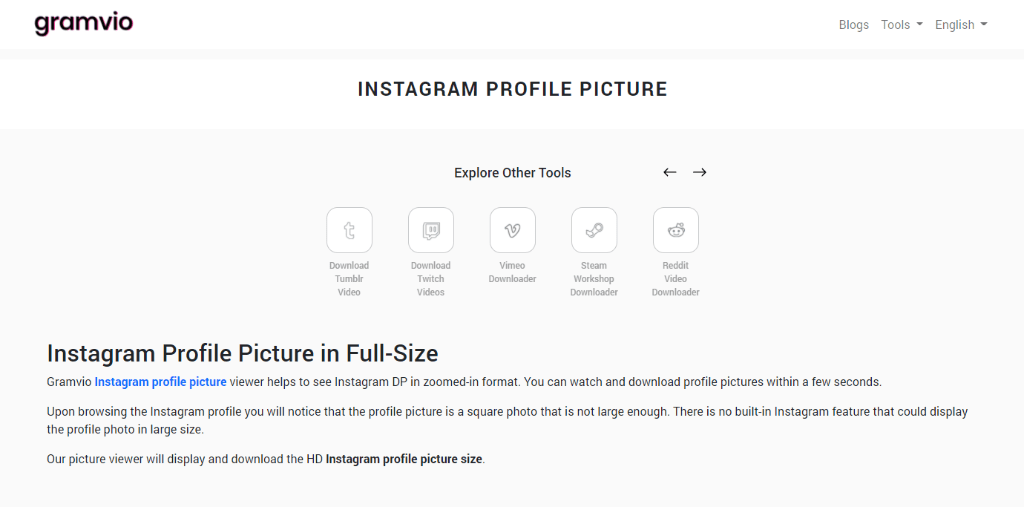
Task: Expand the Tools dropdown menu
Action: (x=901, y=25)
